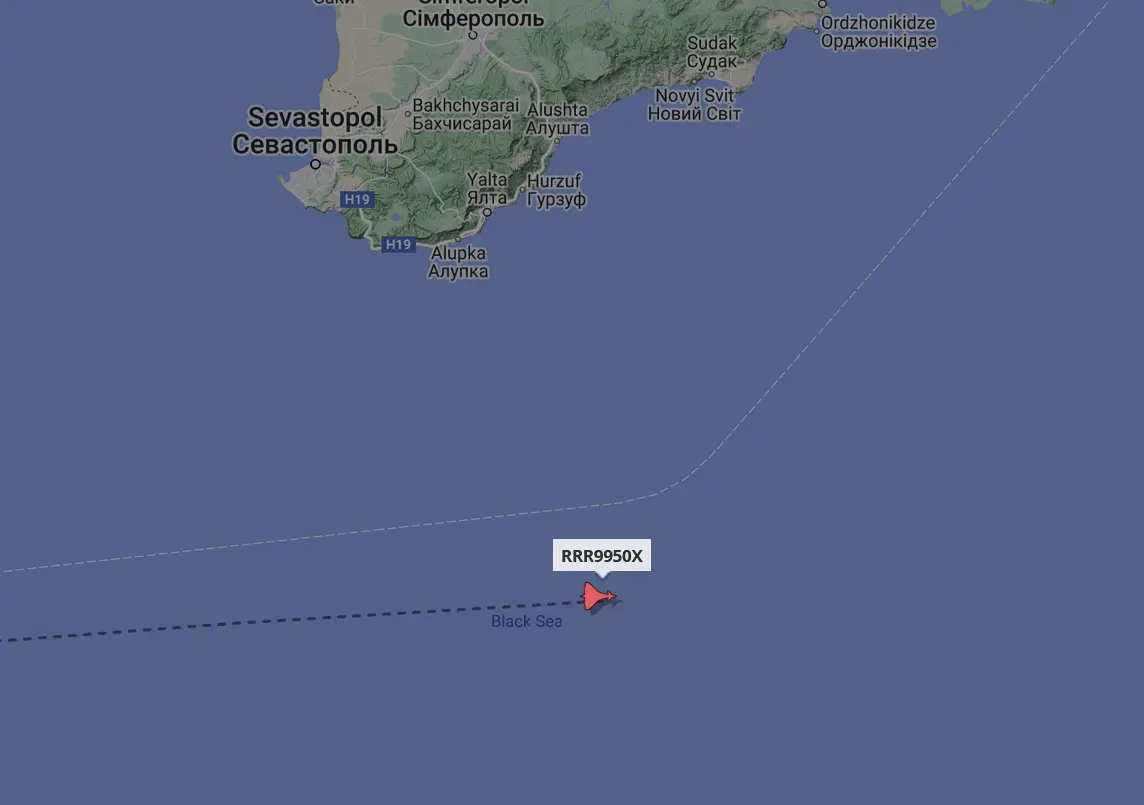Click the Bakhchysarai town marker dot
The image size is (1144, 805).
tap(408, 113)
